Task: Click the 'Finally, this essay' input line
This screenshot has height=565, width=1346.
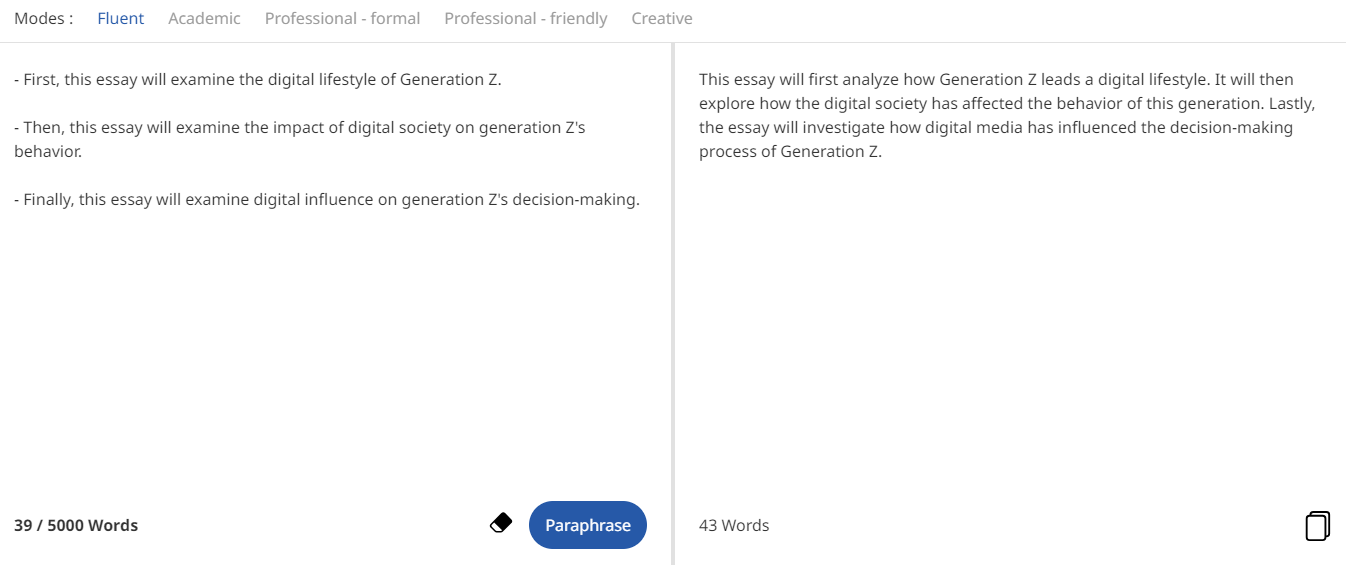Action: (x=327, y=200)
